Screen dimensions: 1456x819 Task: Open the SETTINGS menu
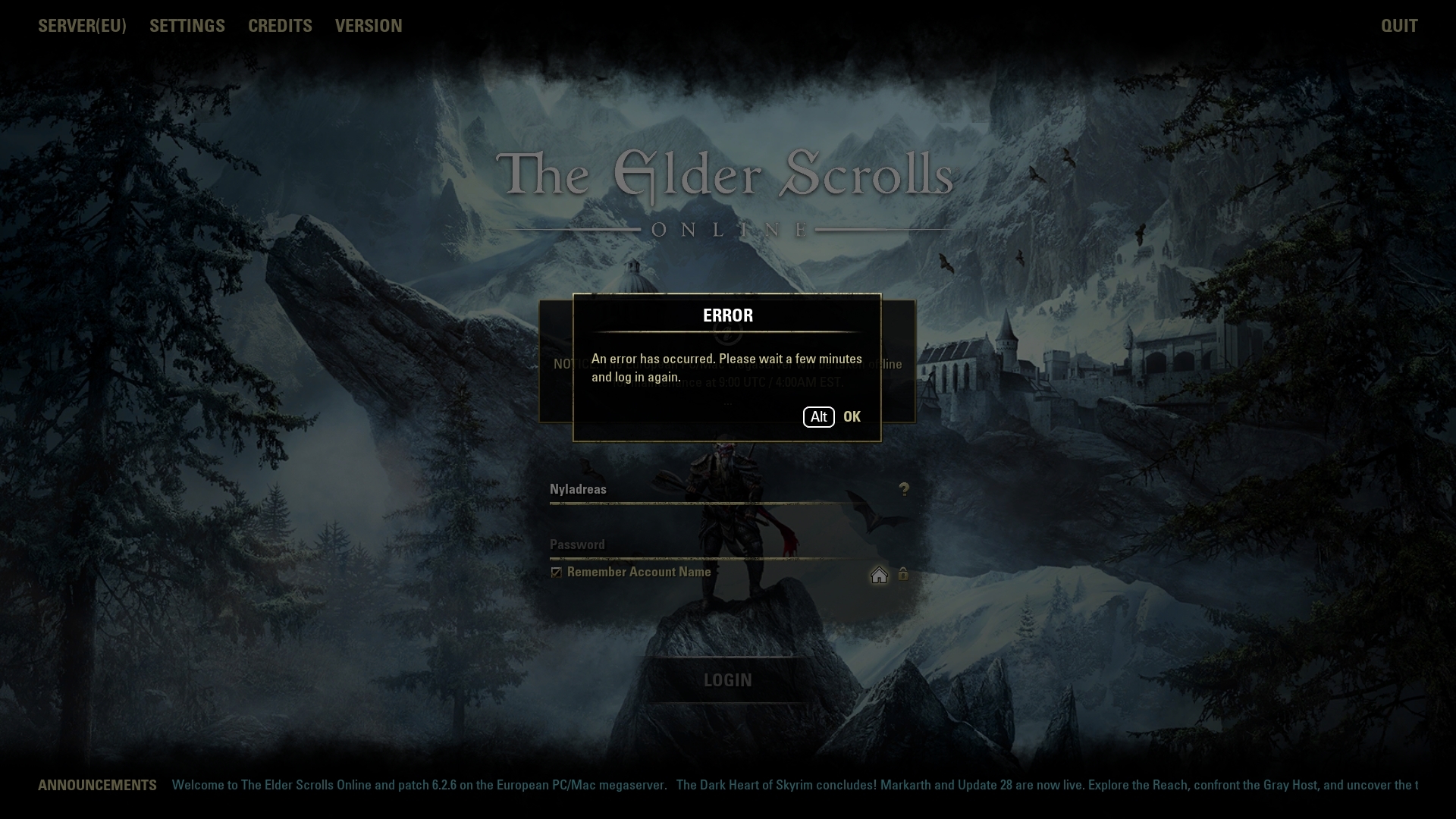(x=186, y=26)
